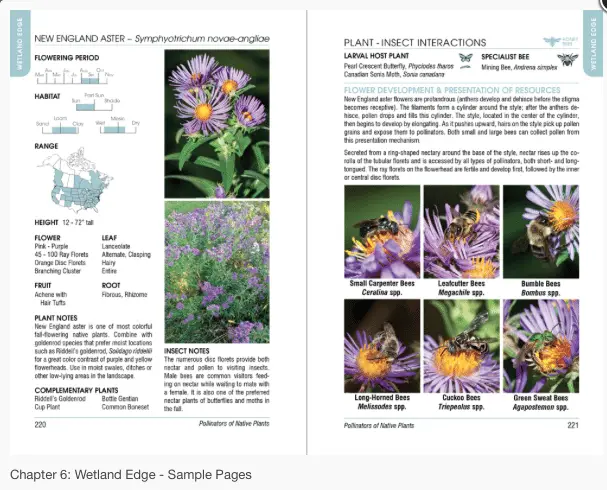The height and width of the screenshot is (490, 607).
Task: Click the Agapostemon spp. caption
Action: [x=541, y=407]
